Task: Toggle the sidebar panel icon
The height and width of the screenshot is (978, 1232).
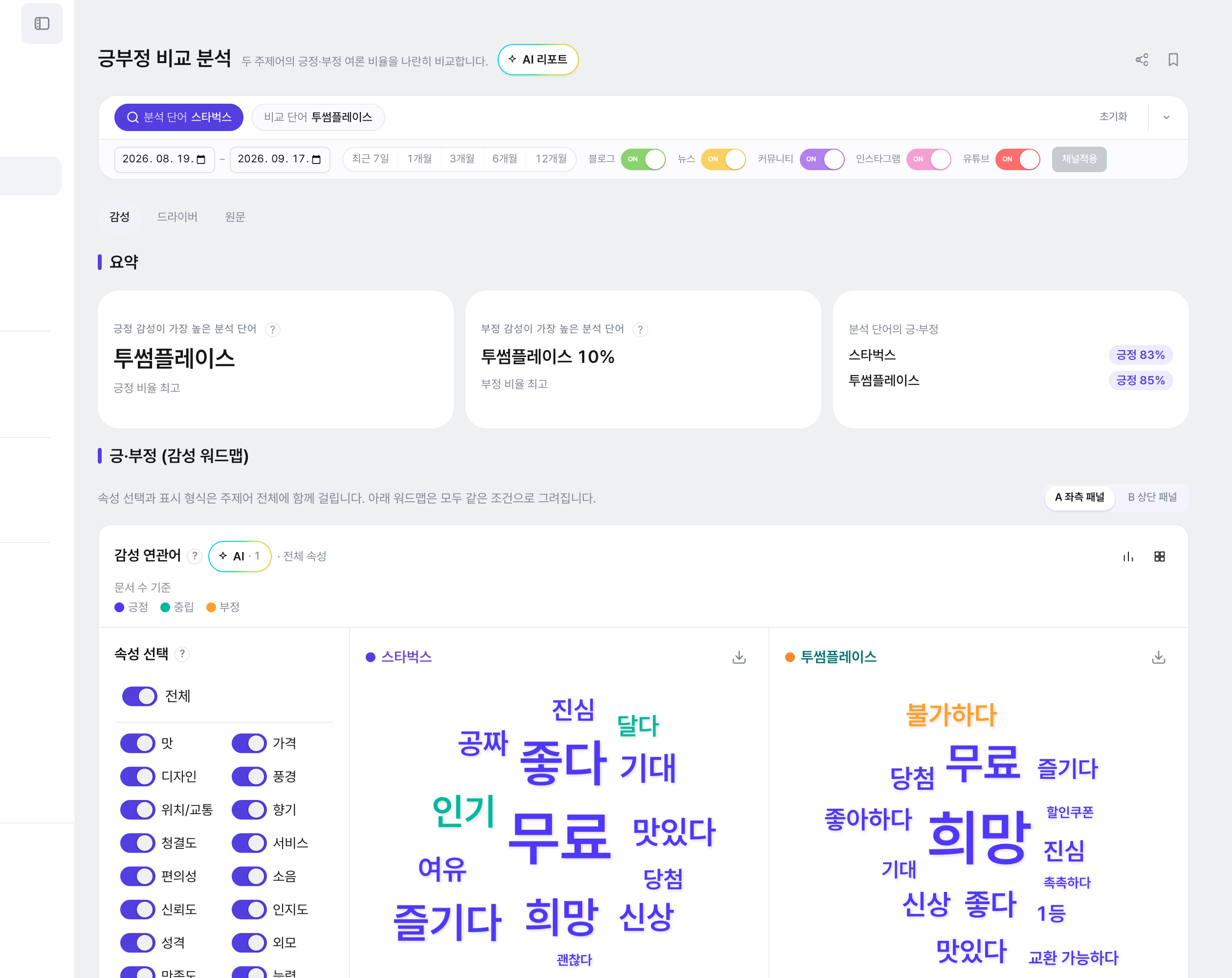Action: pyautogui.click(x=42, y=23)
